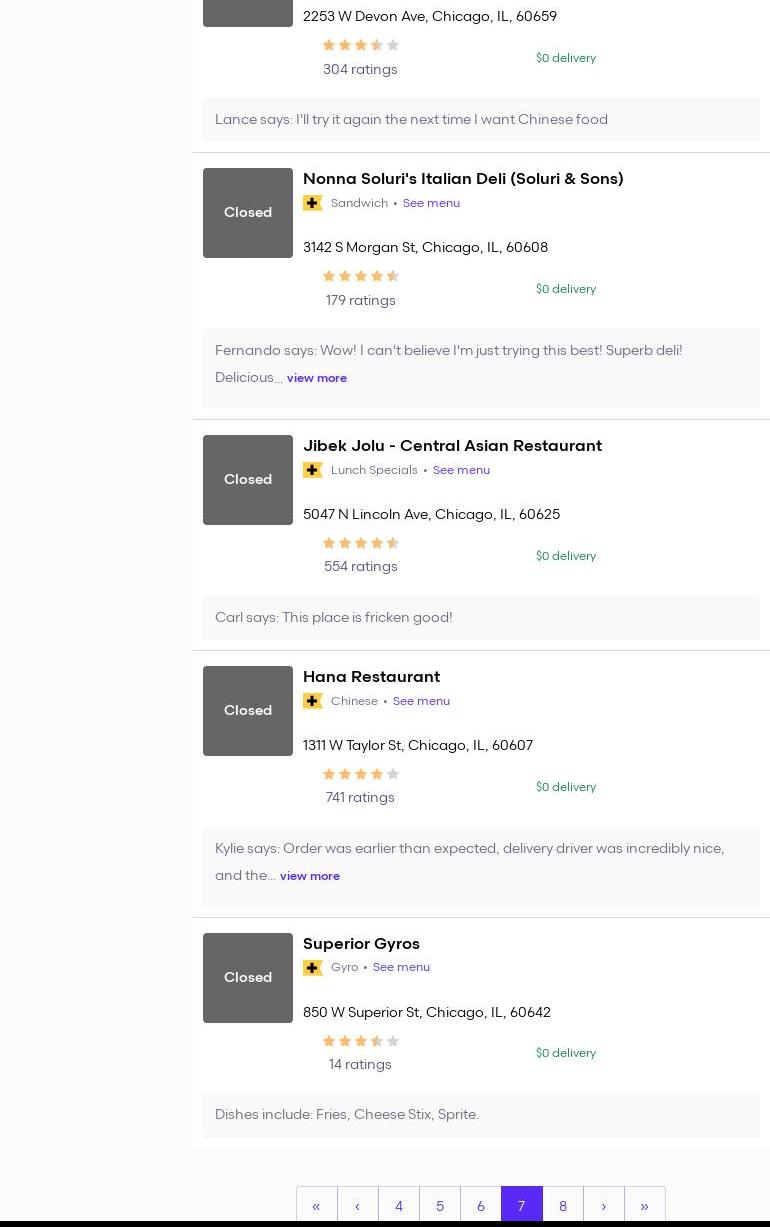Click star rating of Hana Restaurant
The height and width of the screenshot is (1227, 770).
tap(360, 774)
